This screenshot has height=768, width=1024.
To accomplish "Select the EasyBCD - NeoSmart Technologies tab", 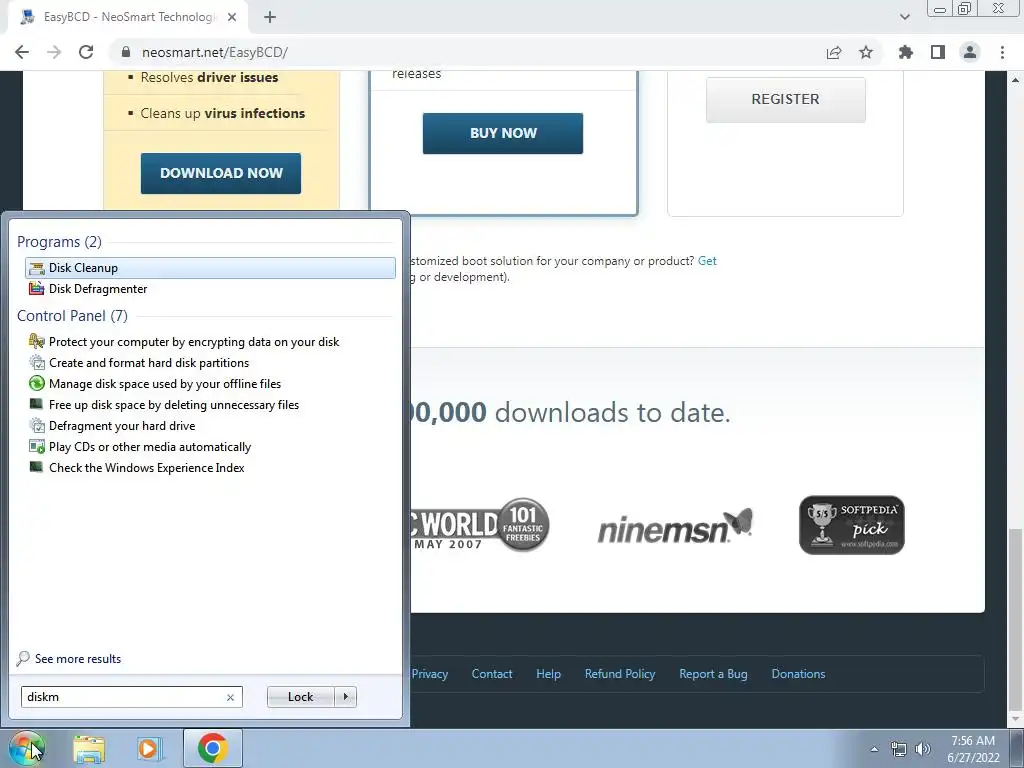I will click(x=128, y=17).
